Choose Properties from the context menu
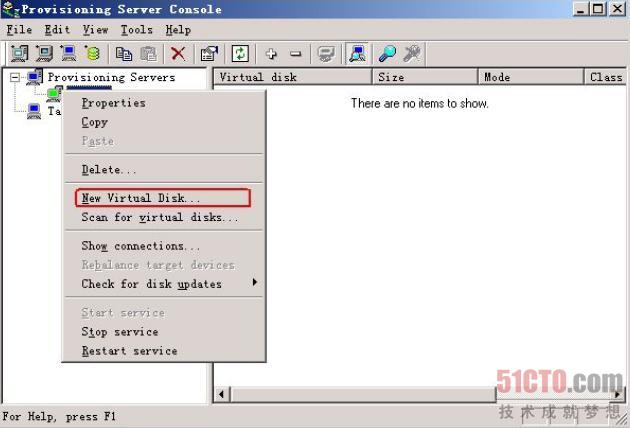630x428 pixels. 164,103
